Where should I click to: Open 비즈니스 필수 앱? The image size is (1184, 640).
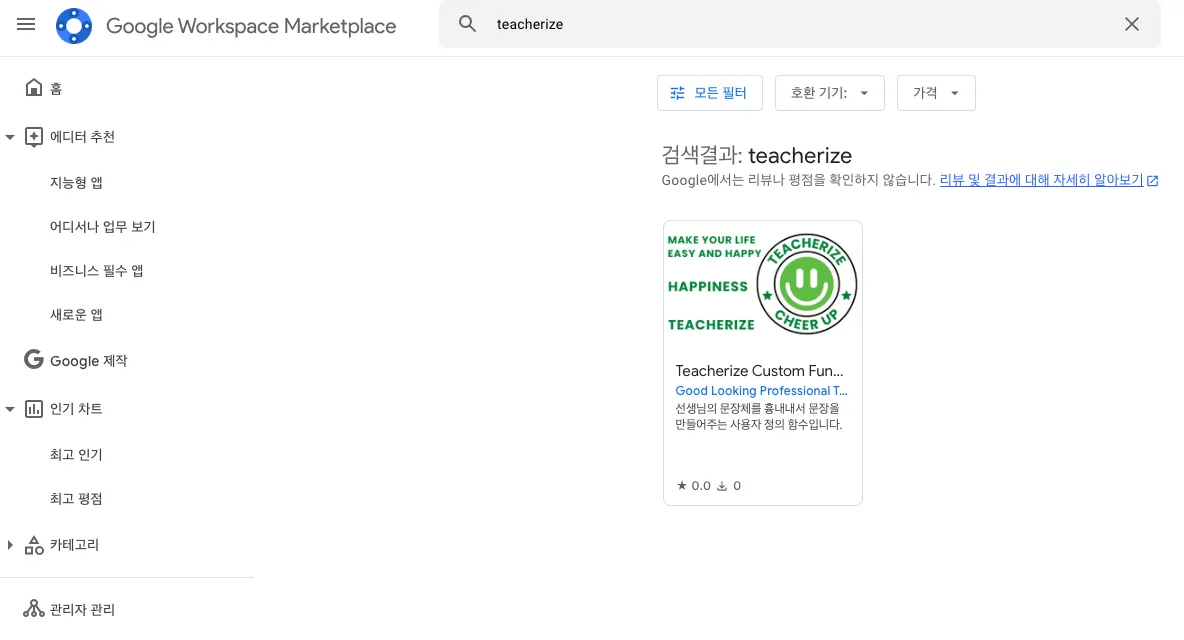click(x=97, y=271)
